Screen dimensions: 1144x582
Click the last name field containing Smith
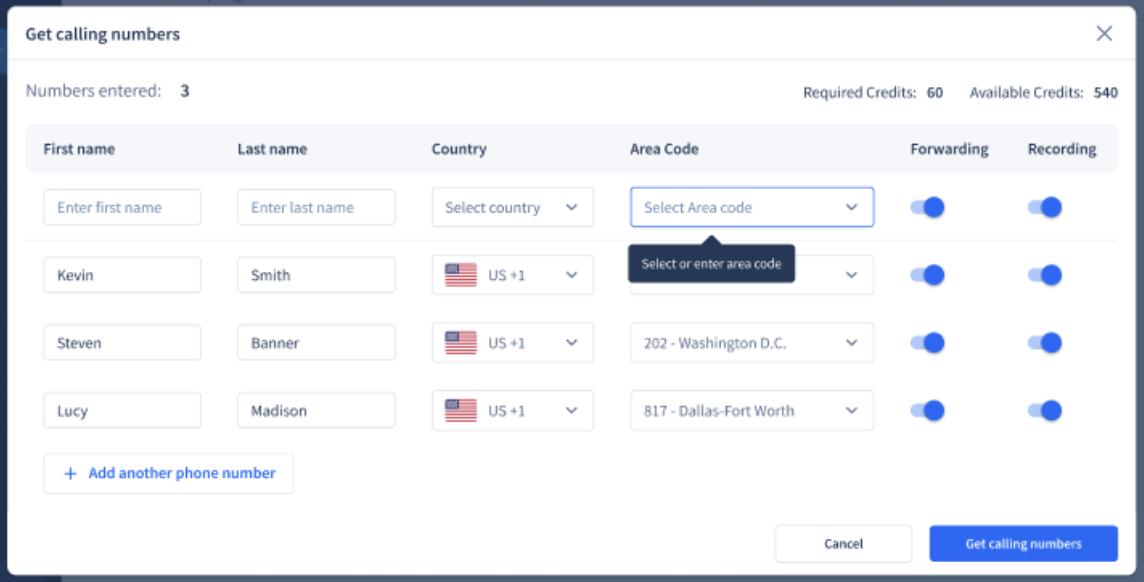pyautogui.click(x=316, y=275)
